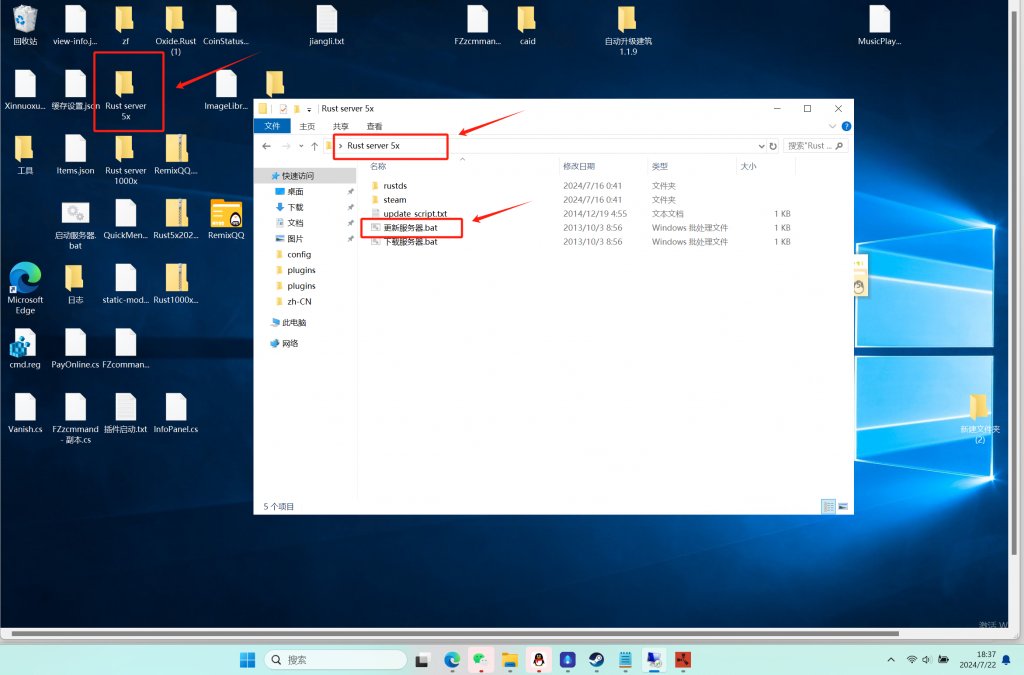Sort files by the 修改日期 column header
The height and width of the screenshot is (675, 1024).
tap(579, 166)
